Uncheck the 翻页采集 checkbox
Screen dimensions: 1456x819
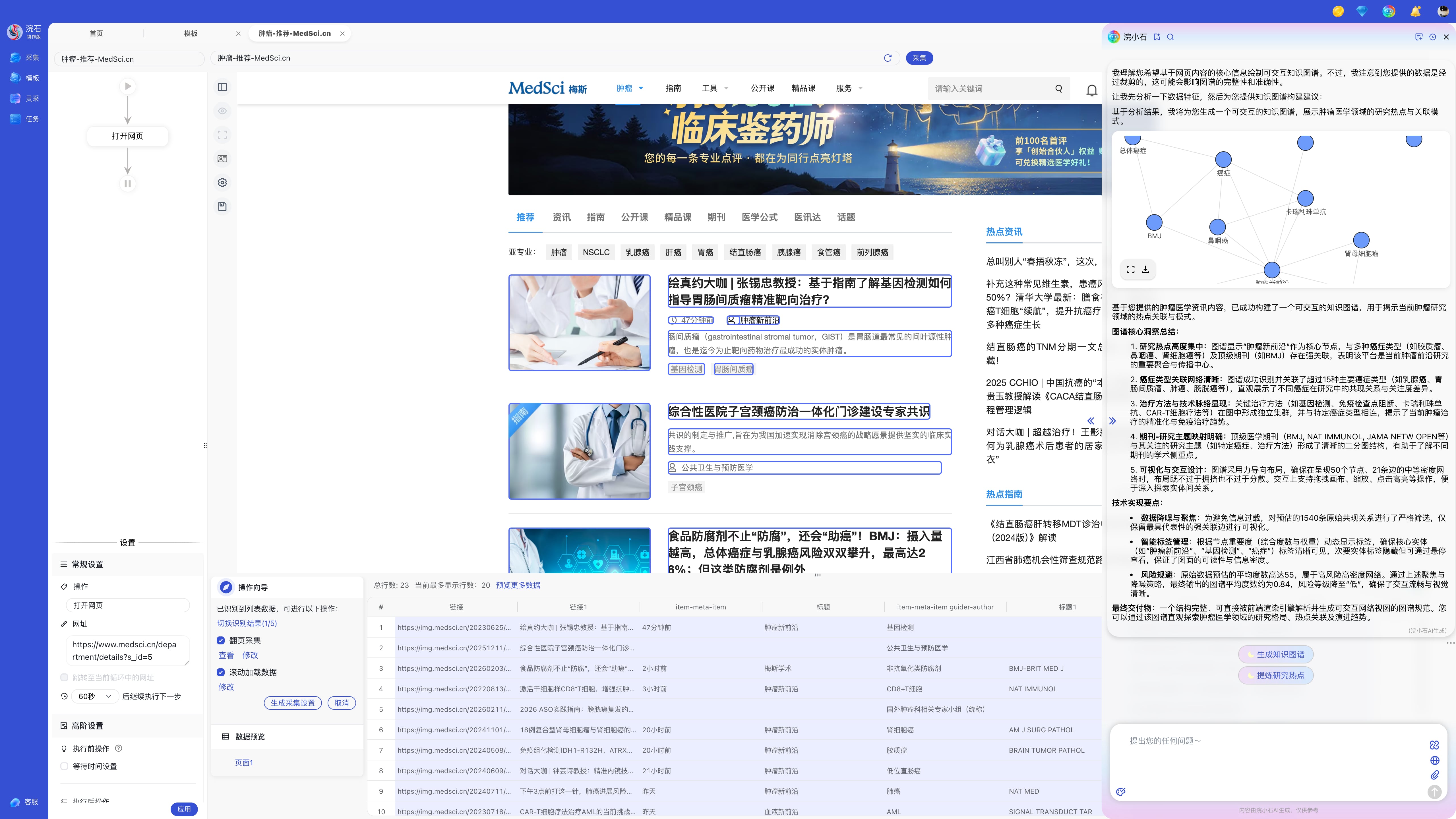220,640
